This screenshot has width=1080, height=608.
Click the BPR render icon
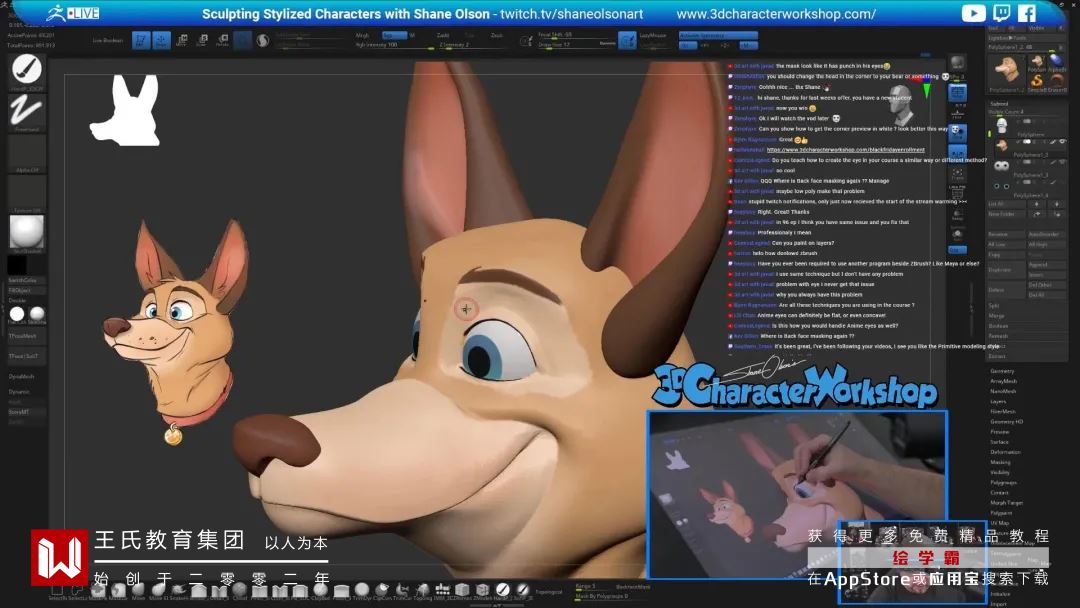pyautogui.click(x=957, y=65)
